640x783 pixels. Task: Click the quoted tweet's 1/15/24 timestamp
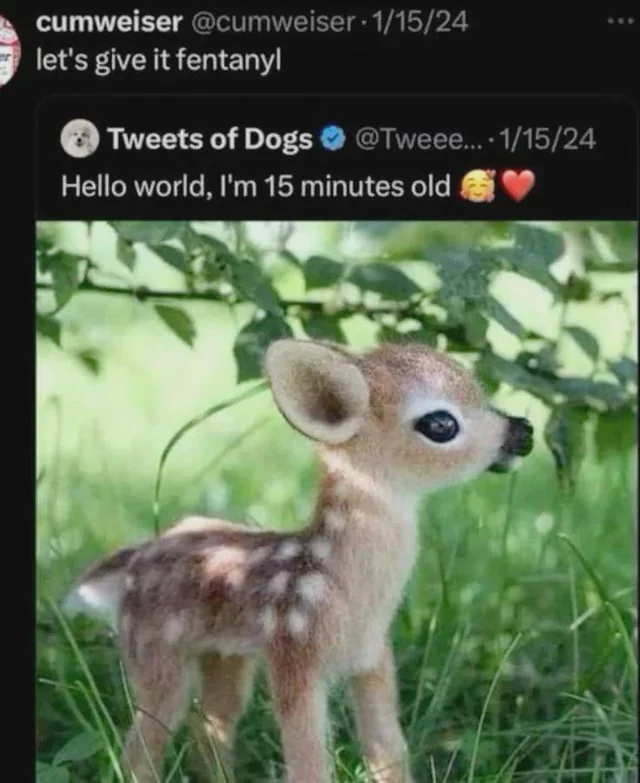pyautogui.click(x=547, y=139)
